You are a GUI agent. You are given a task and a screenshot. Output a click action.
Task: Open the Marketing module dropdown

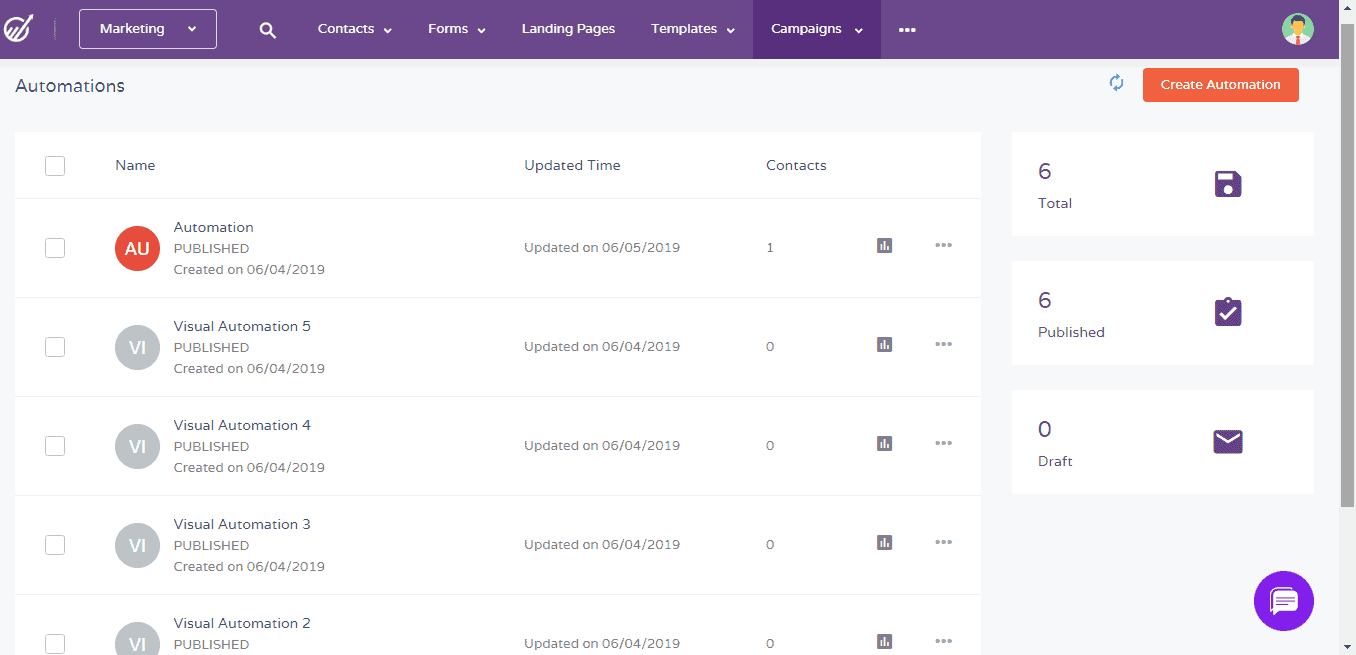pyautogui.click(x=147, y=29)
